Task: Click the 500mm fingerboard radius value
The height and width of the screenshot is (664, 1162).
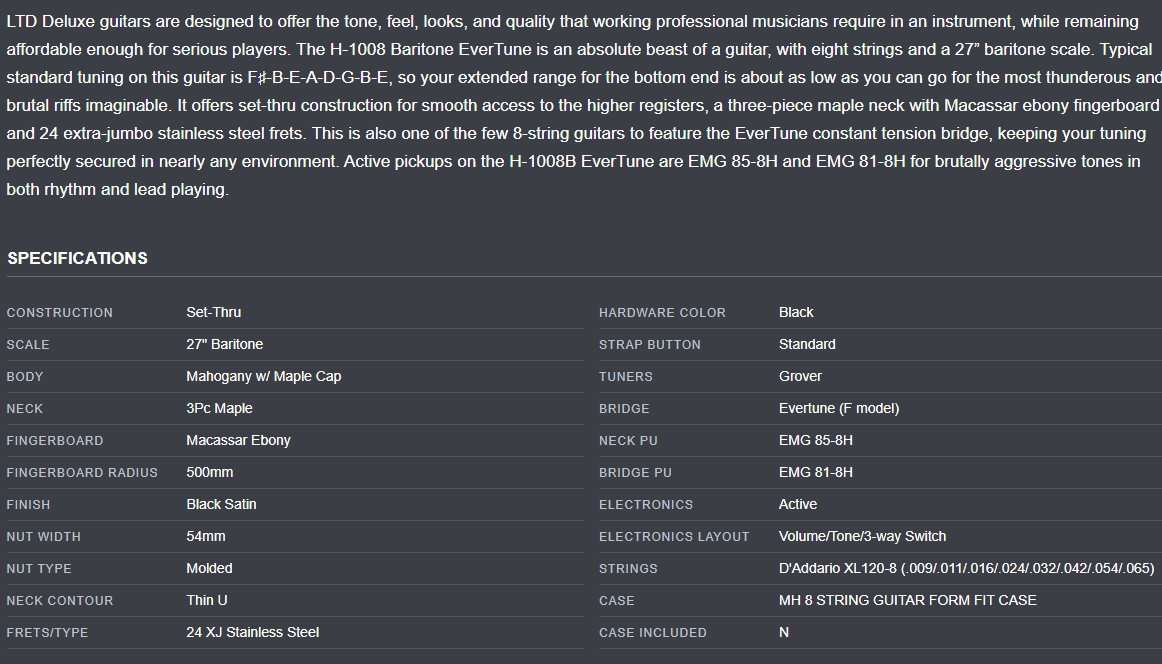Action: coord(209,472)
